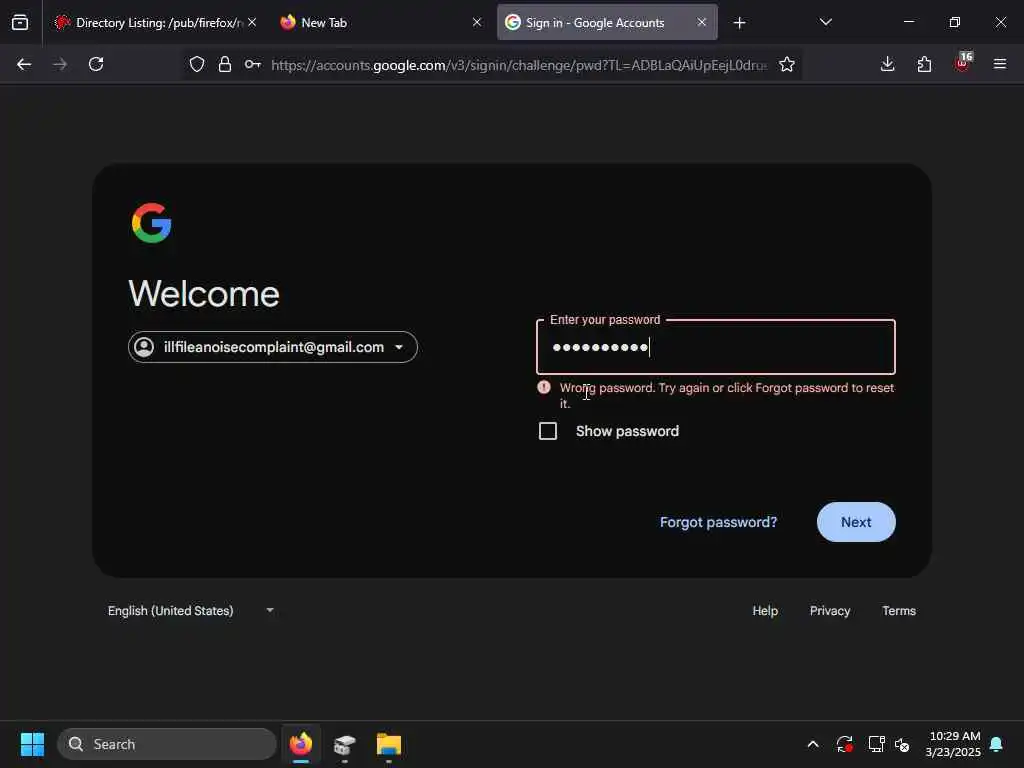Switch to the Directory Listing tab

click(155, 22)
